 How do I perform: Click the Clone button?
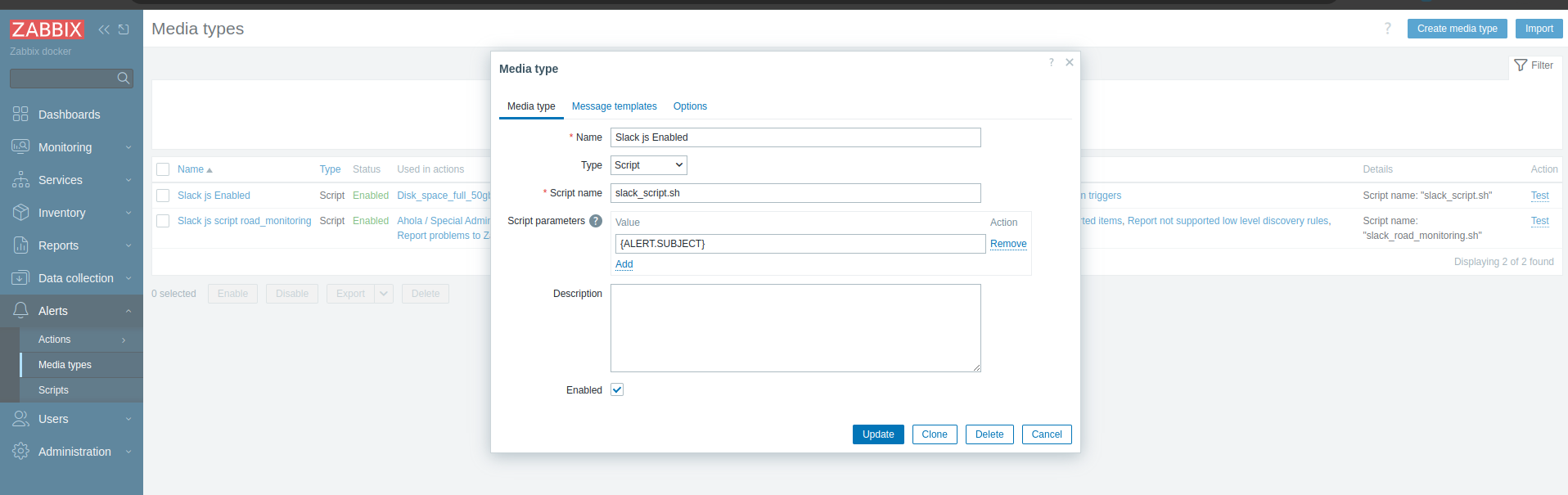(x=935, y=434)
